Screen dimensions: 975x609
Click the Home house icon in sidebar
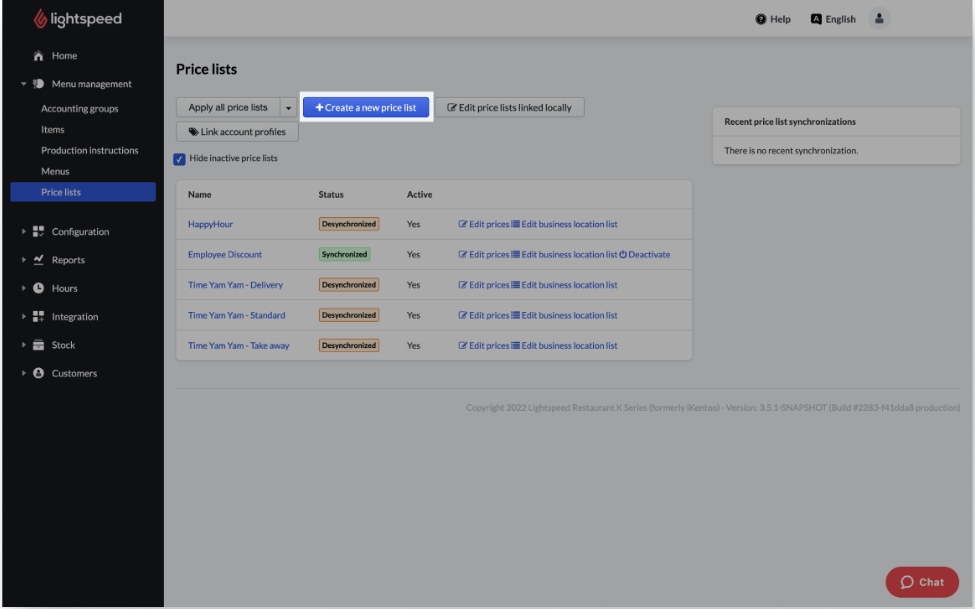pos(39,56)
